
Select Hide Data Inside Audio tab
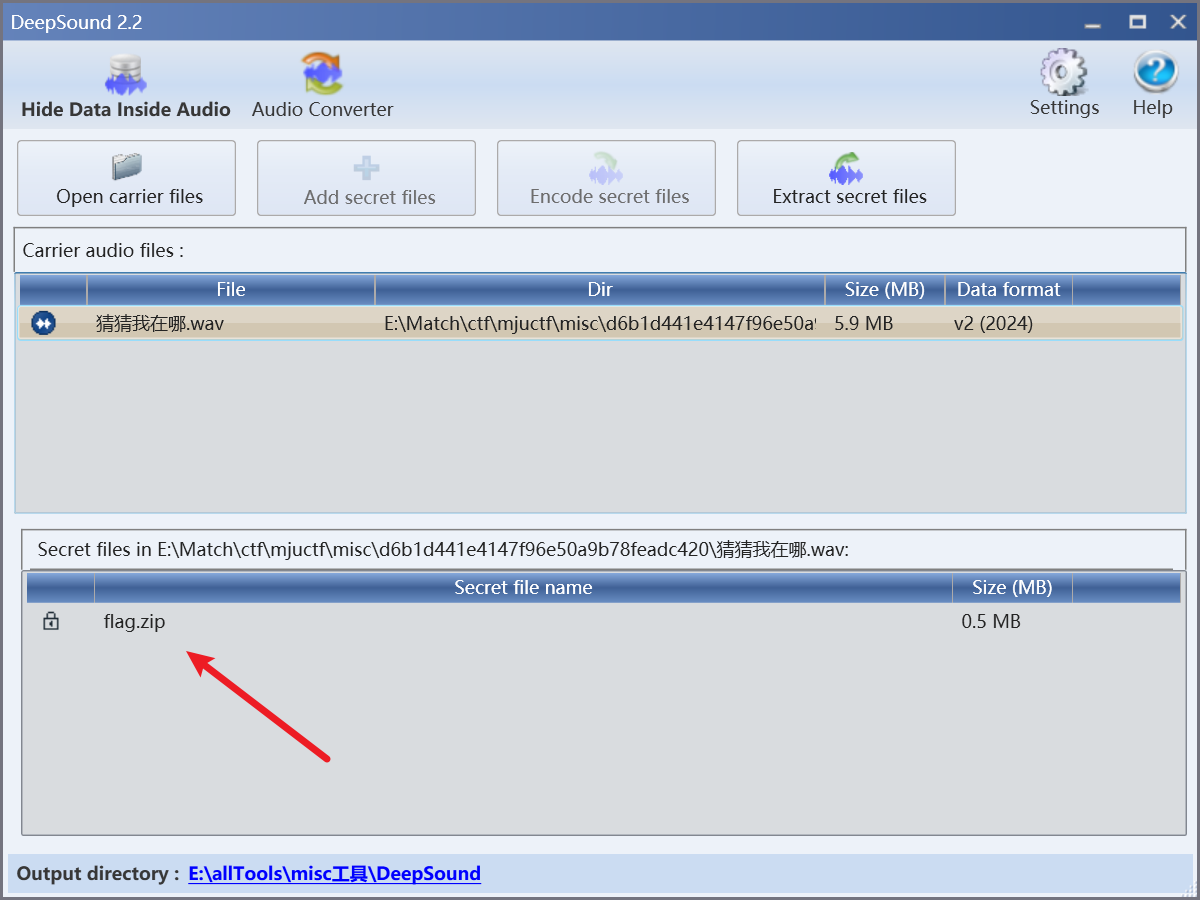[x=126, y=87]
